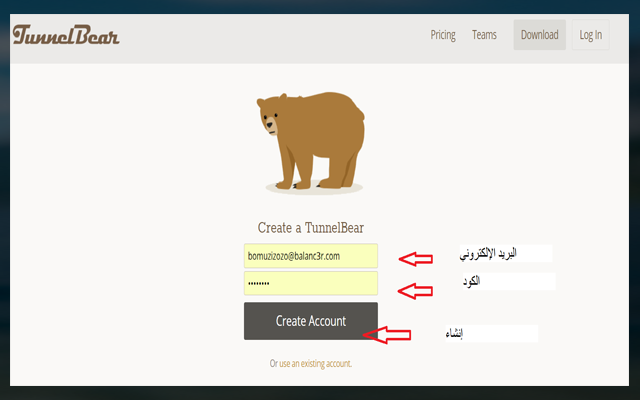The image size is (640, 400).
Task: Go to the Teams page
Action: tap(484, 35)
